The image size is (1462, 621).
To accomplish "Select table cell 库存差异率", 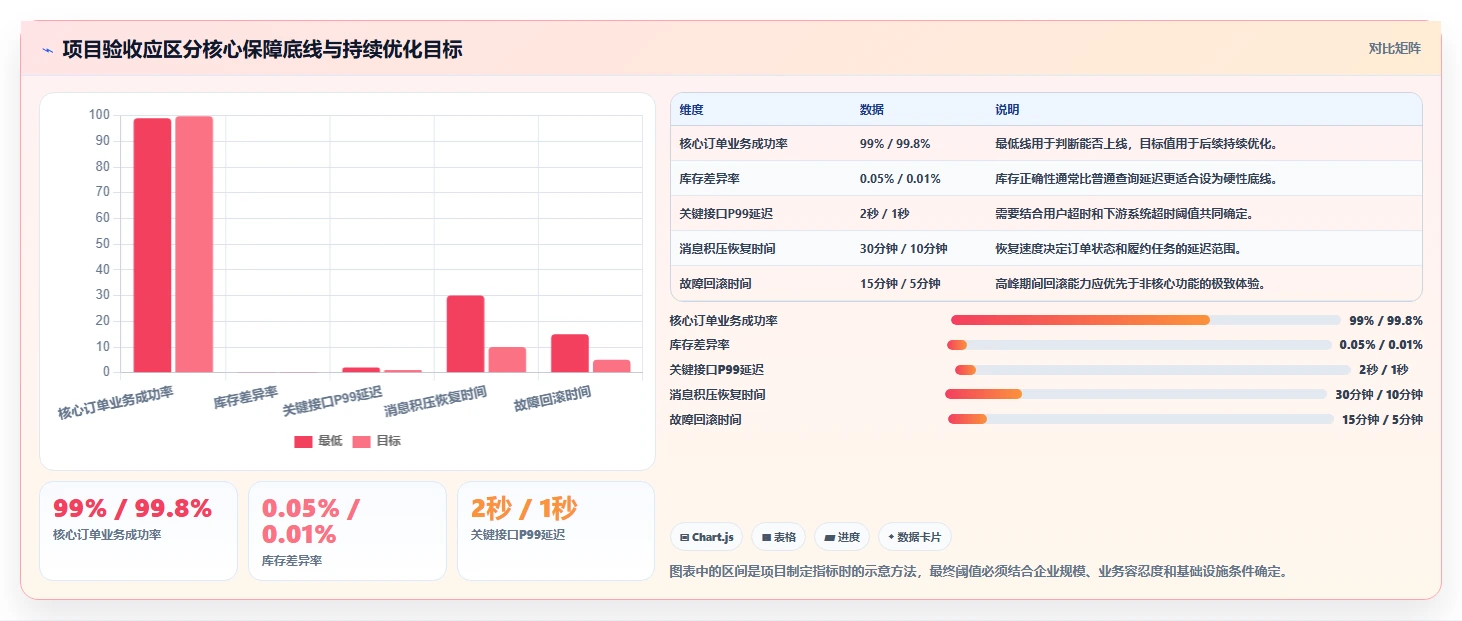I will [709, 179].
